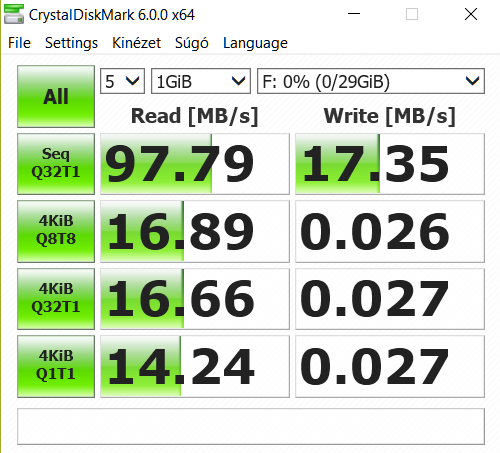Viewport: 500px width, 453px height.
Task: Start the 4KiB Q8T8 test
Action: click(56, 231)
